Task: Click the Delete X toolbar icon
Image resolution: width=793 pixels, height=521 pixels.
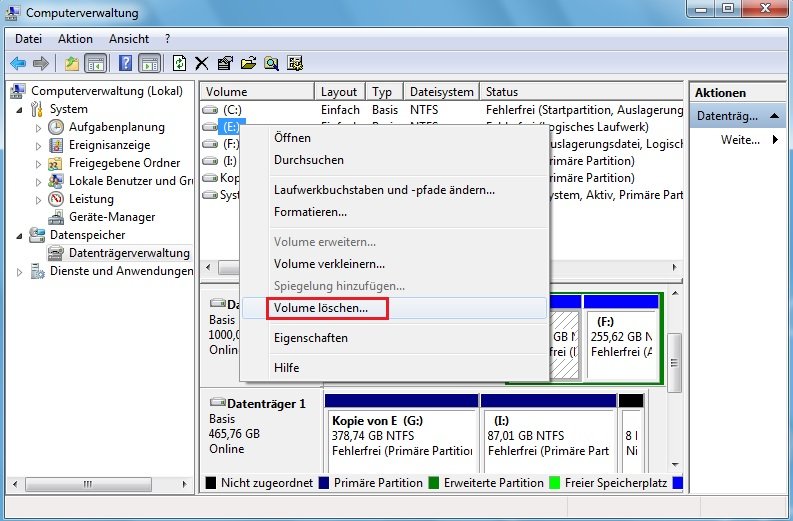Action: [x=201, y=63]
